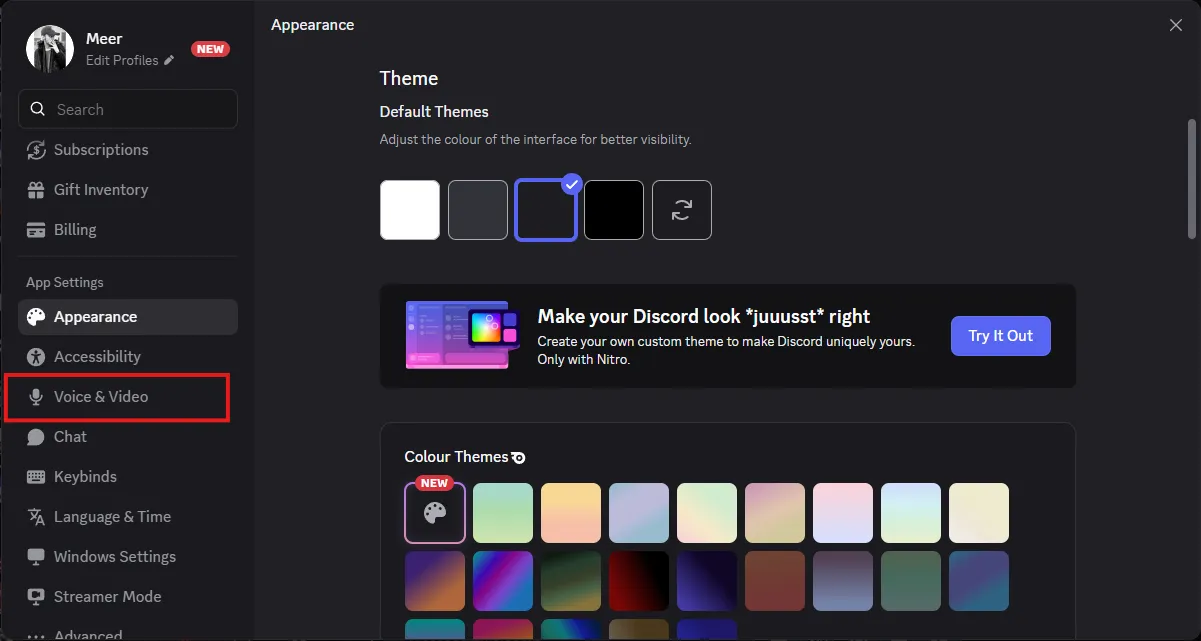
Task: Click the Edit Profiles link
Action: pyautogui.click(x=122, y=61)
